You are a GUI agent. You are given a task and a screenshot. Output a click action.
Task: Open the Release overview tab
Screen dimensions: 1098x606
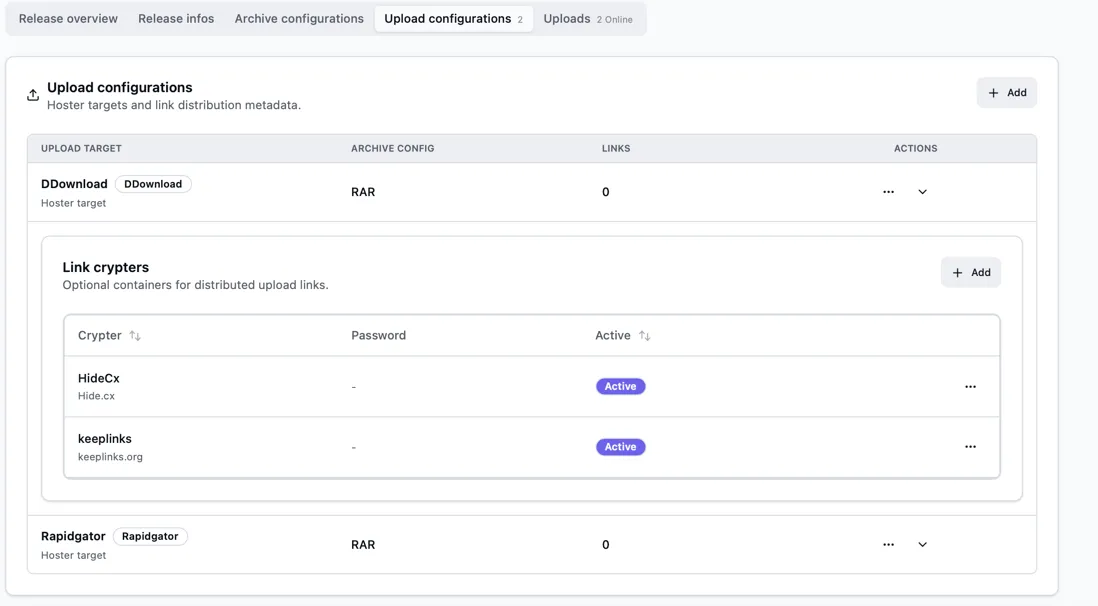coord(68,19)
